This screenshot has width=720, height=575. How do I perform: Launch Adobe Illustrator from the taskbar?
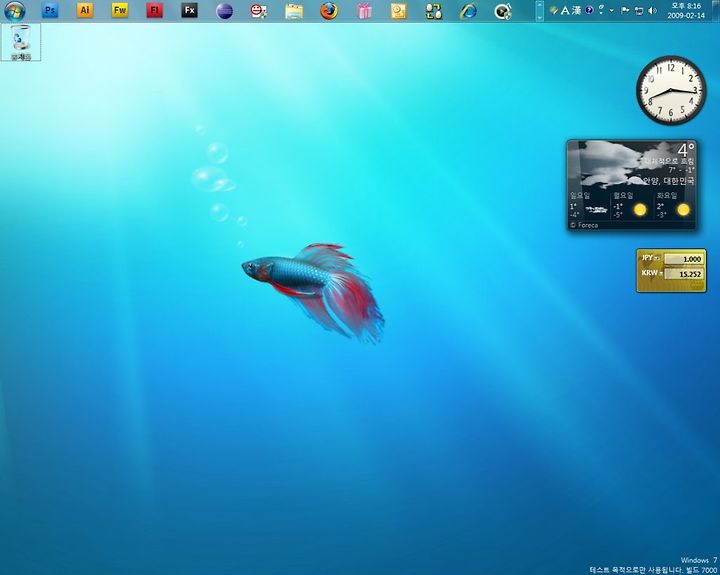point(85,10)
